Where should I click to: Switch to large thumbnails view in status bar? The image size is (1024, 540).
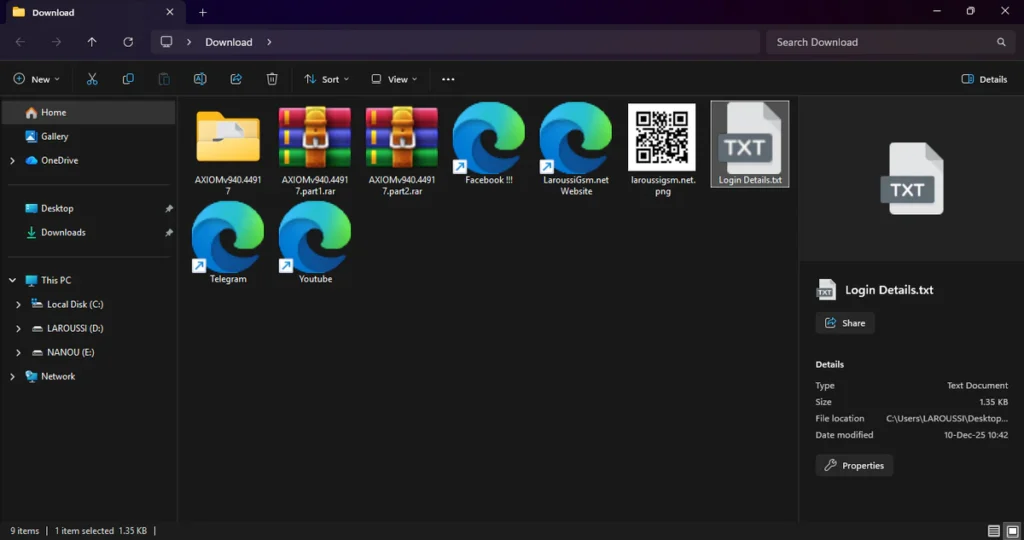coord(1011,530)
